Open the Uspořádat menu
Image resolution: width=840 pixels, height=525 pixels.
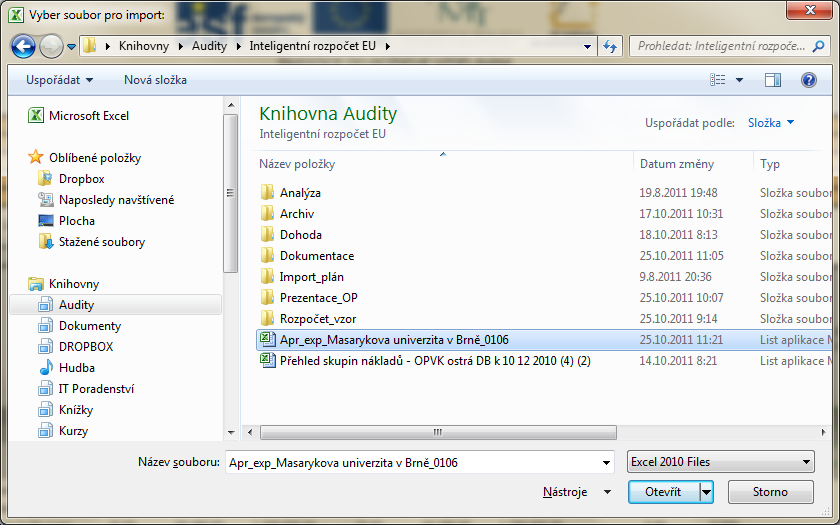59,80
